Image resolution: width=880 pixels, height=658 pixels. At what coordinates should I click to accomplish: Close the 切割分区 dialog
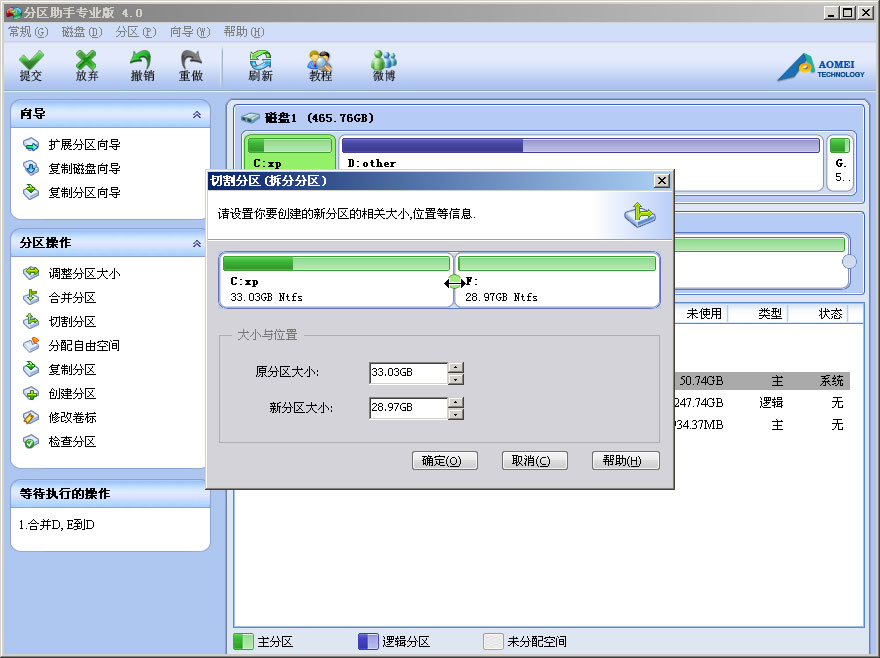tap(661, 181)
